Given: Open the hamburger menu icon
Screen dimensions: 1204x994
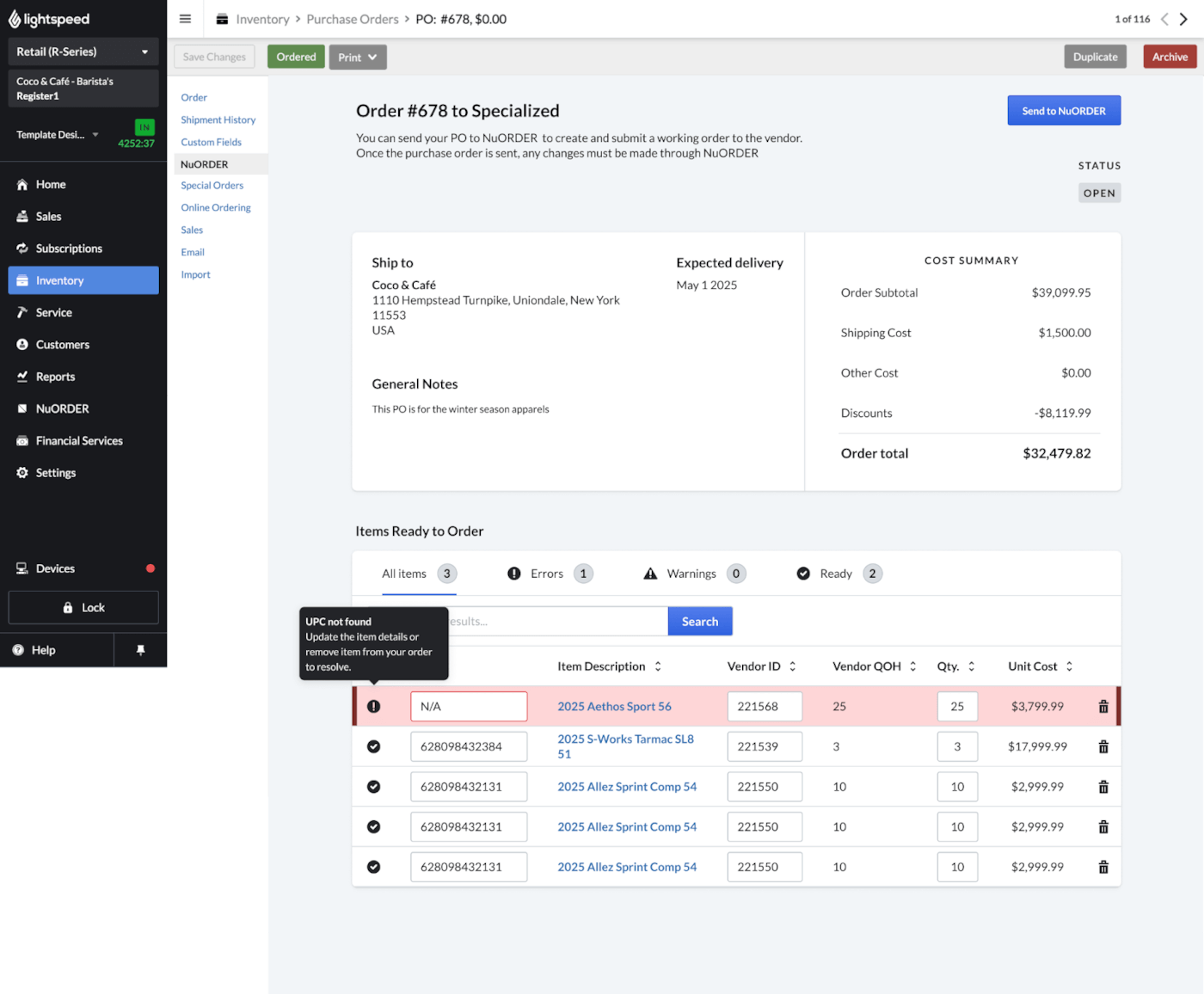Looking at the screenshot, I should (185, 19).
